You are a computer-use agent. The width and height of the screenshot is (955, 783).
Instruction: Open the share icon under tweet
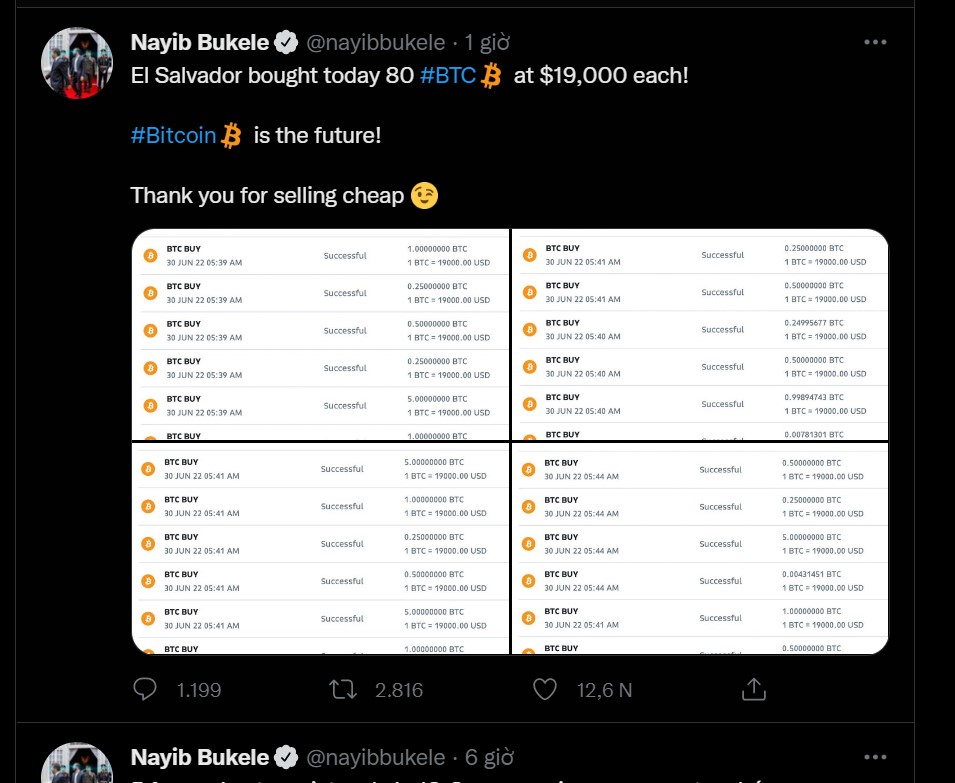[753, 689]
